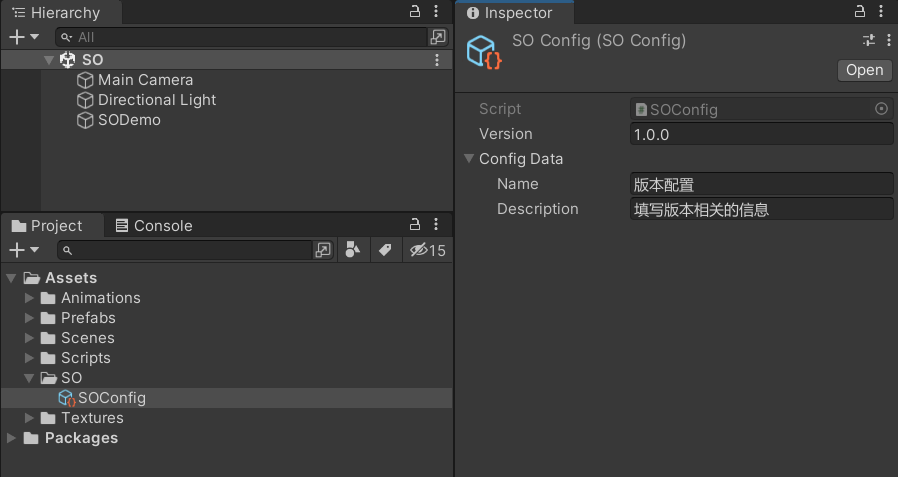Click the Hierarchy search-in-scene picker icon
Image resolution: width=898 pixels, height=477 pixels.
[x=438, y=37]
